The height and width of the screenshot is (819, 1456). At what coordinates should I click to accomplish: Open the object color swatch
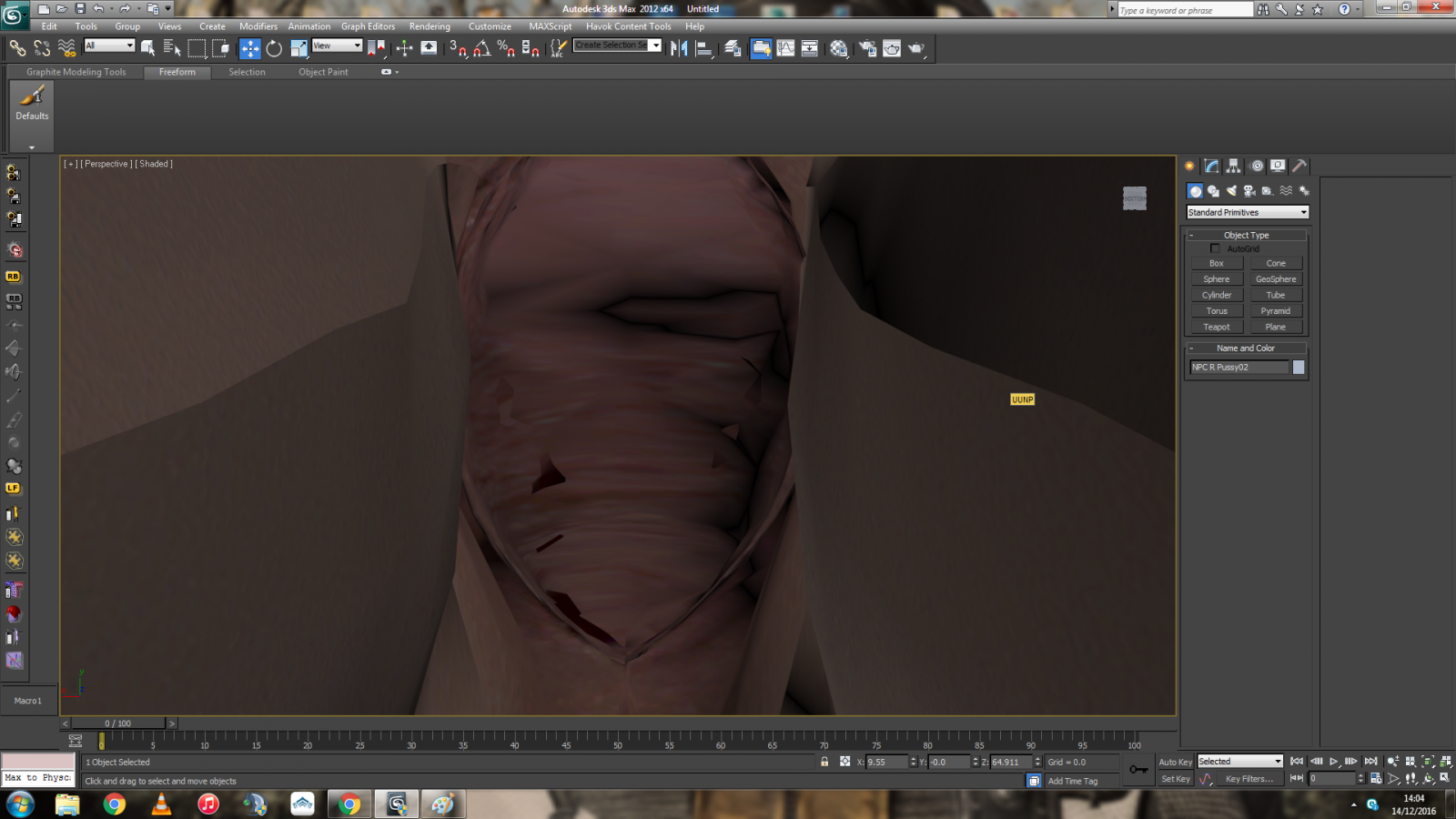1299,367
